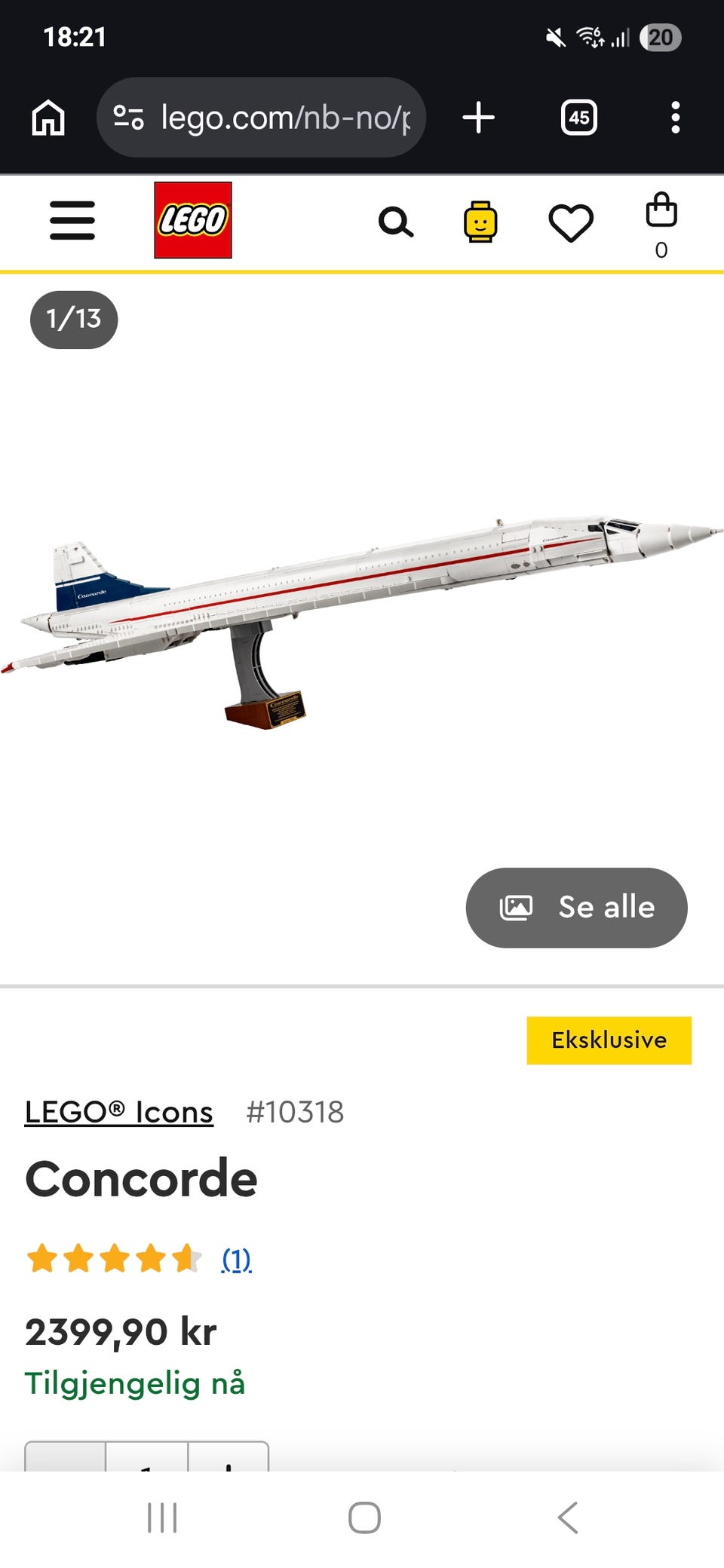The height and width of the screenshot is (1568, 724).
Task: Tap Se alle to view all images
Action: click(x=577, y=908)
